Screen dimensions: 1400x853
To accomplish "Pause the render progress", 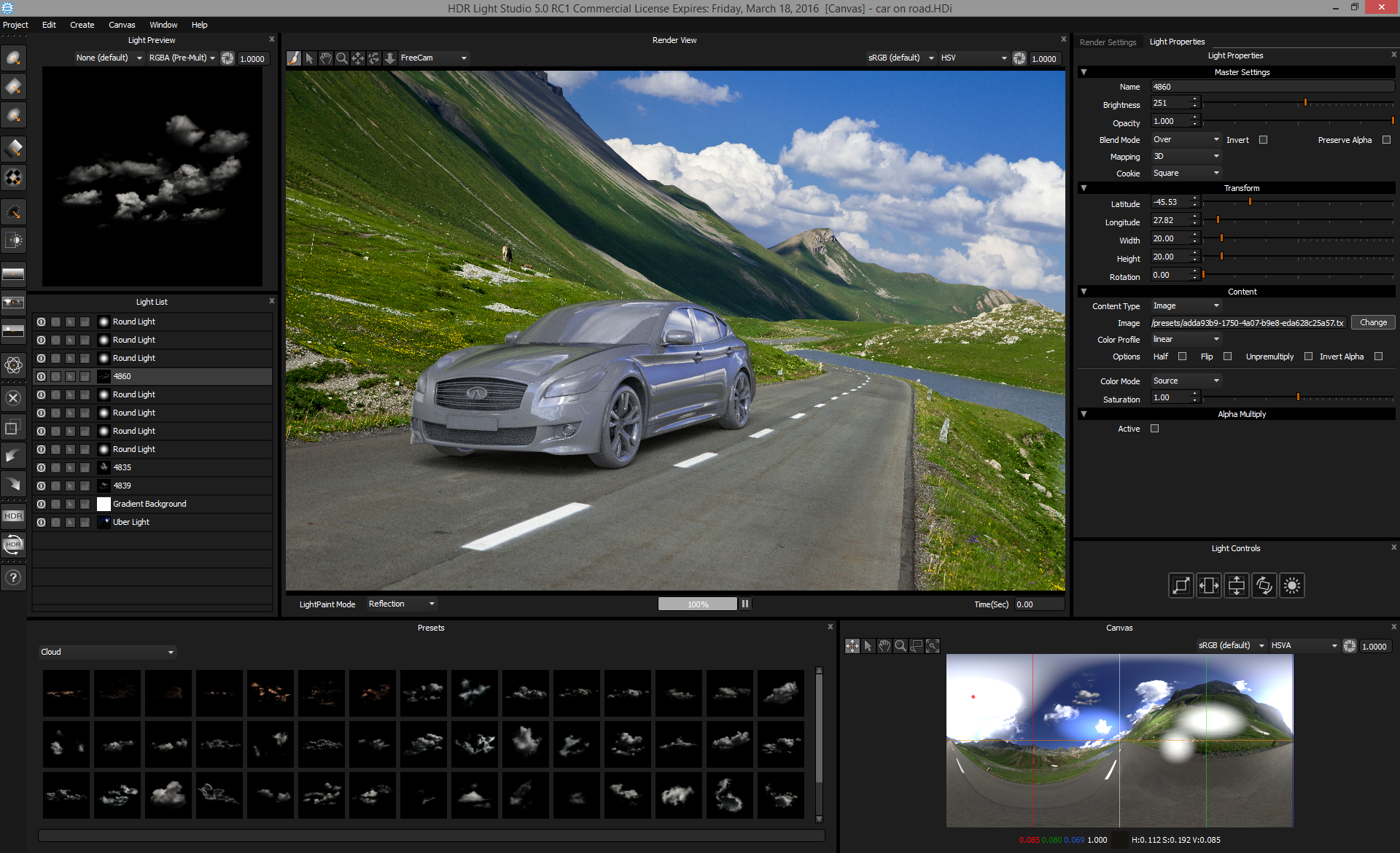I will coord(745,604).
